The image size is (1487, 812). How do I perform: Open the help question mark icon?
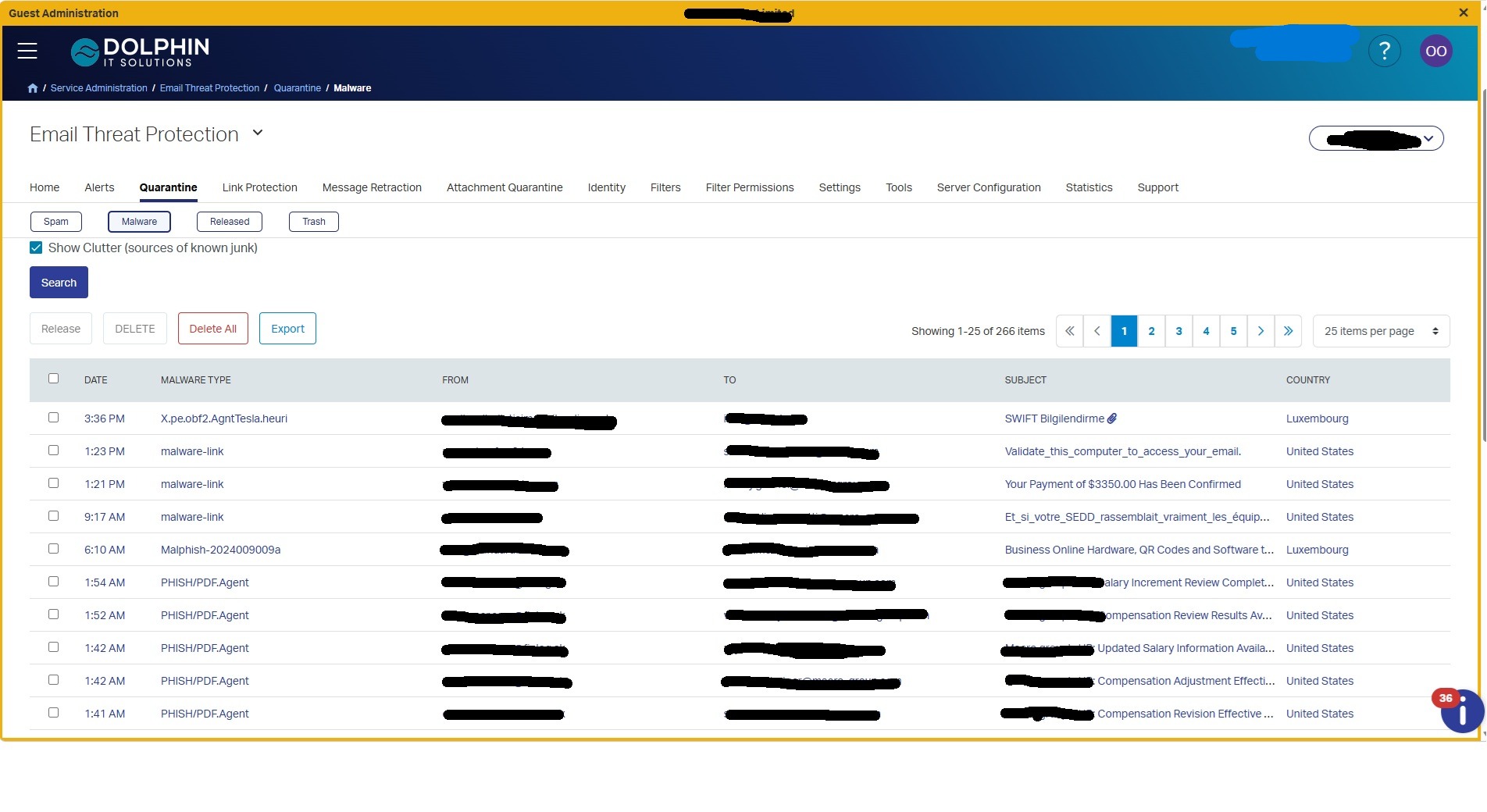point(1385,51)
